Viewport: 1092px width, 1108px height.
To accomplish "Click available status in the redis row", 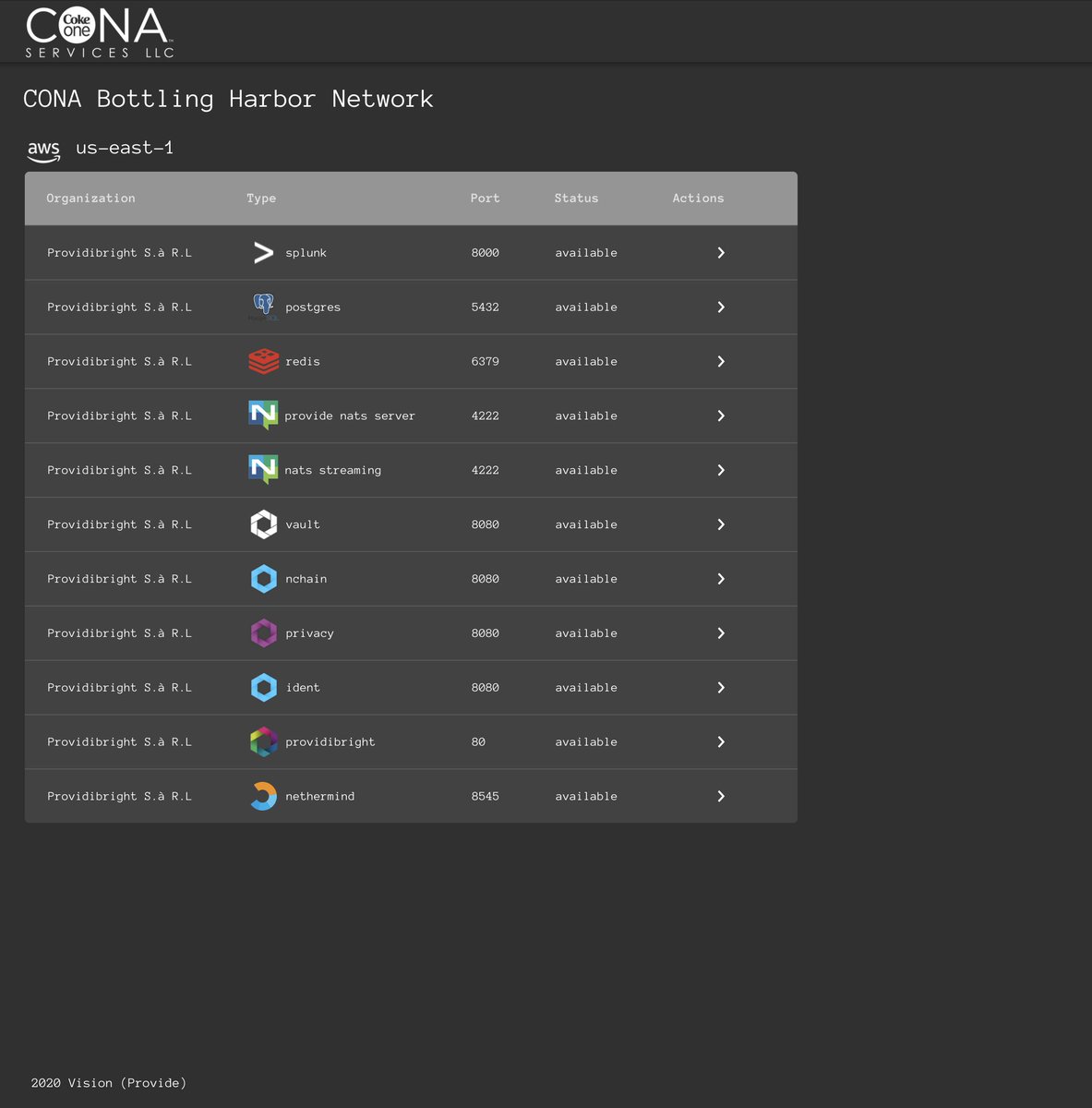I will pos(586,362).
